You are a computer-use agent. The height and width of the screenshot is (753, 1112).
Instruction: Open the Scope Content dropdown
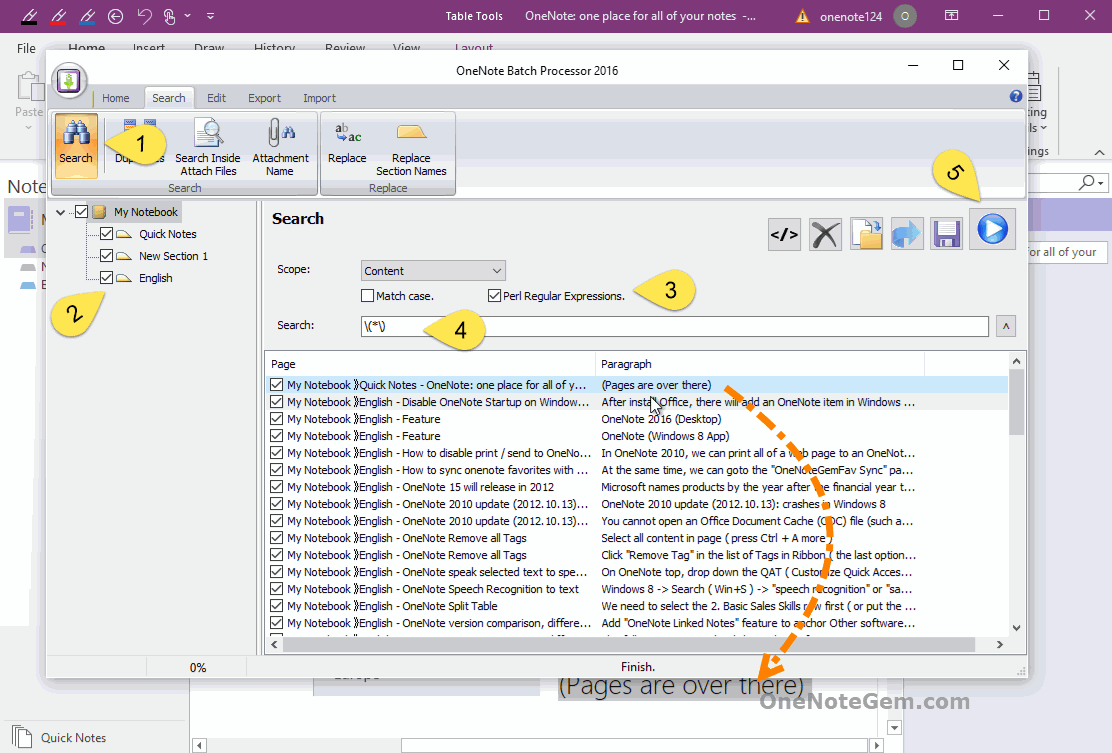(433, 271)
